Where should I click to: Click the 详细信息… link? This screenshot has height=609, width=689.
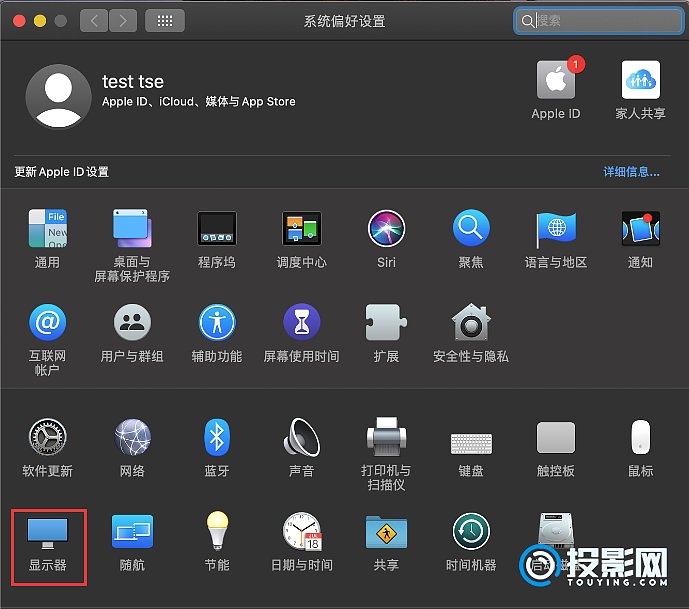pos(631,172)
